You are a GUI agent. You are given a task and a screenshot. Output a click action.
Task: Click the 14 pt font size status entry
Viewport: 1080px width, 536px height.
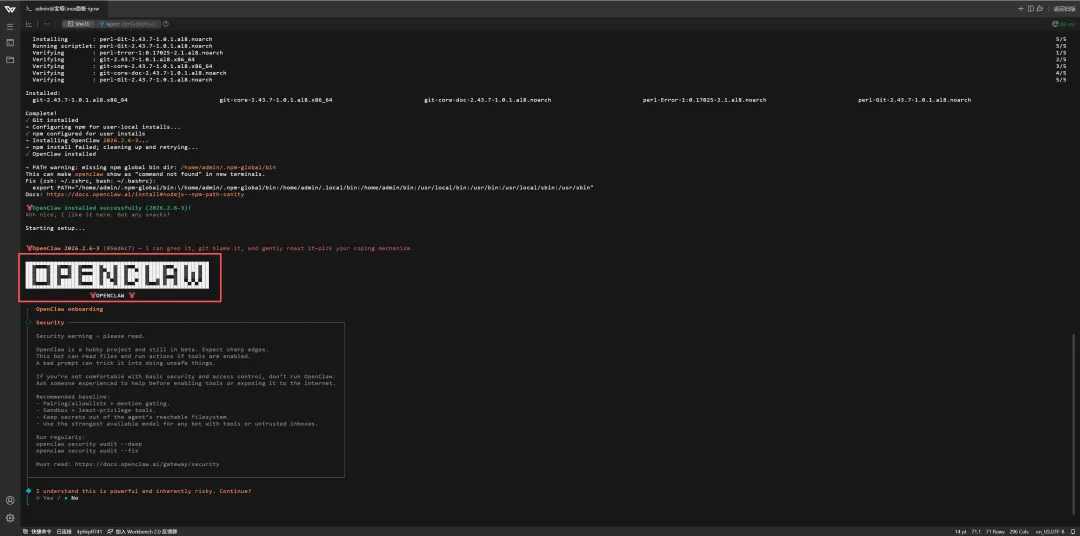960,532
